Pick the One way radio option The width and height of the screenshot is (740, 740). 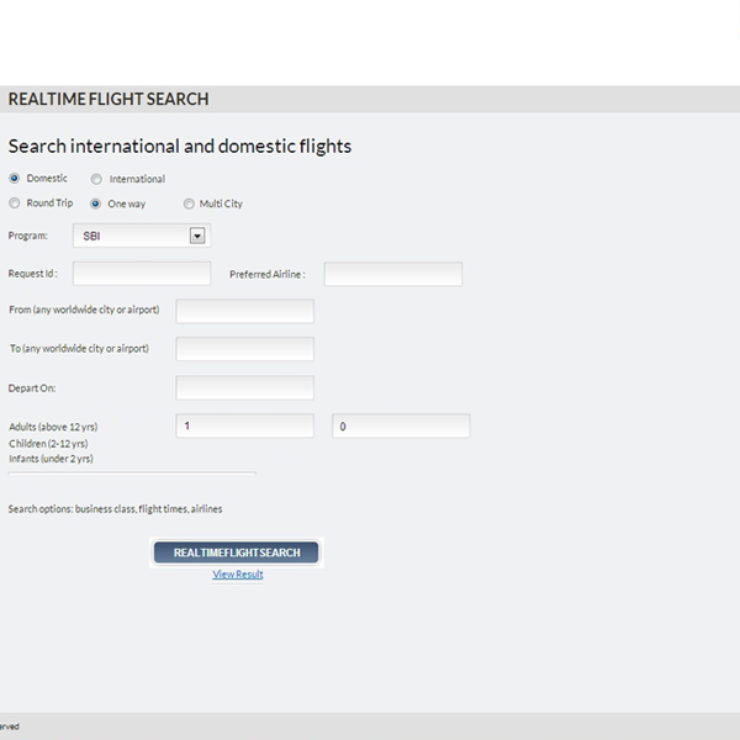click(x=96, y=204)
